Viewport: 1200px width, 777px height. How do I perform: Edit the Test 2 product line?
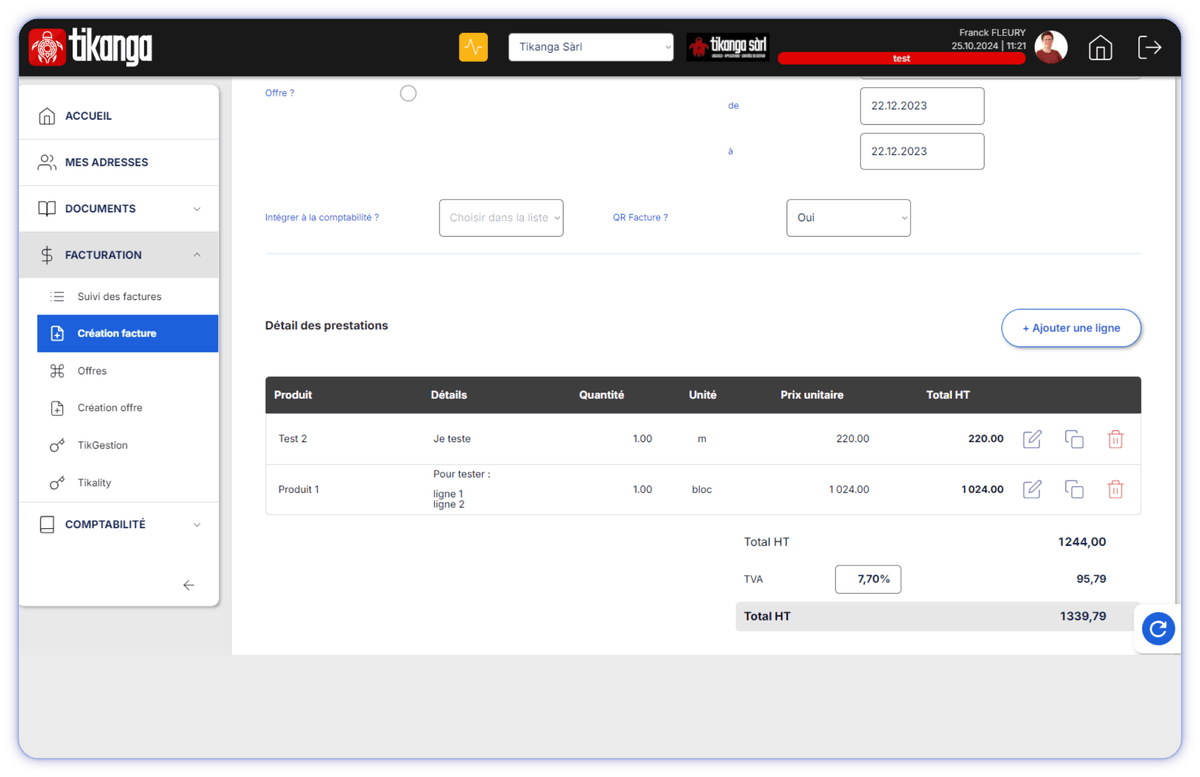coord(1032,439)
